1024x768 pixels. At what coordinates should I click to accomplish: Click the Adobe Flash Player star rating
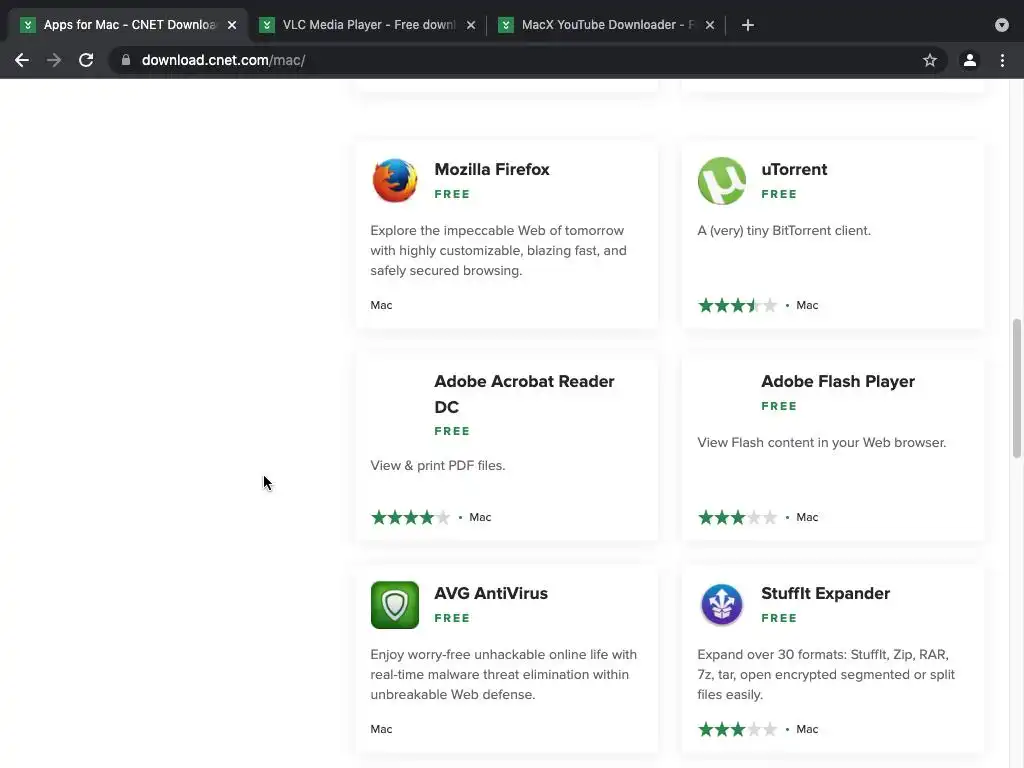737,517
